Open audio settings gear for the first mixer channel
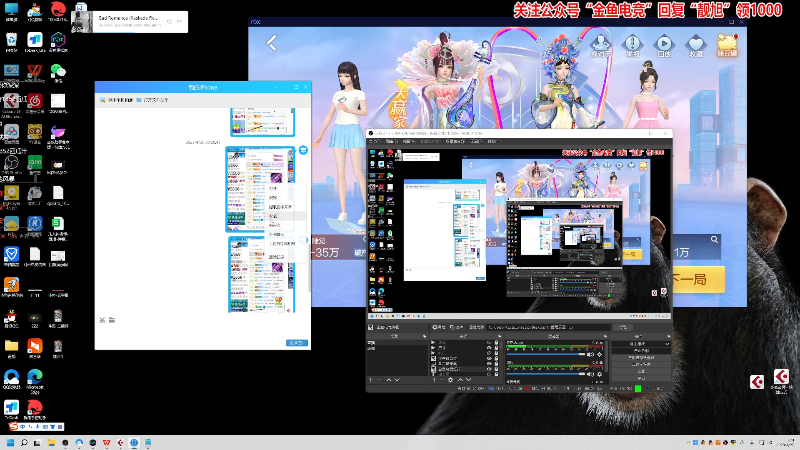The image size is (800, 450). point(599,355)
